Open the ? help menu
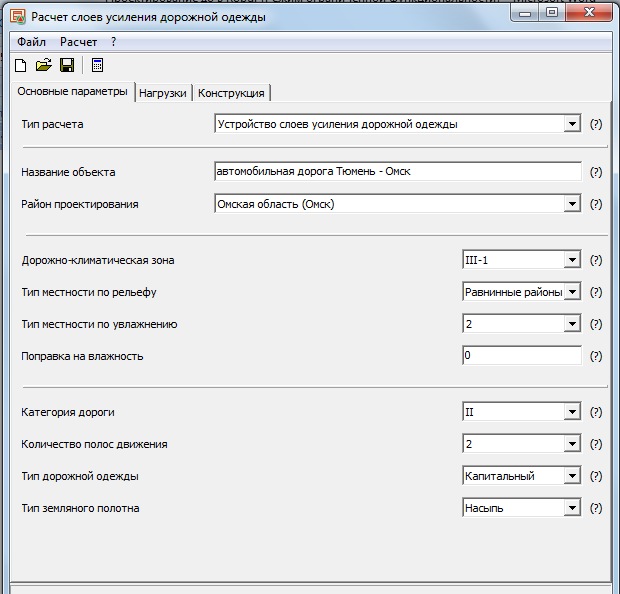Viewport: 620px width, 594px height. click(x=113, y=42)
